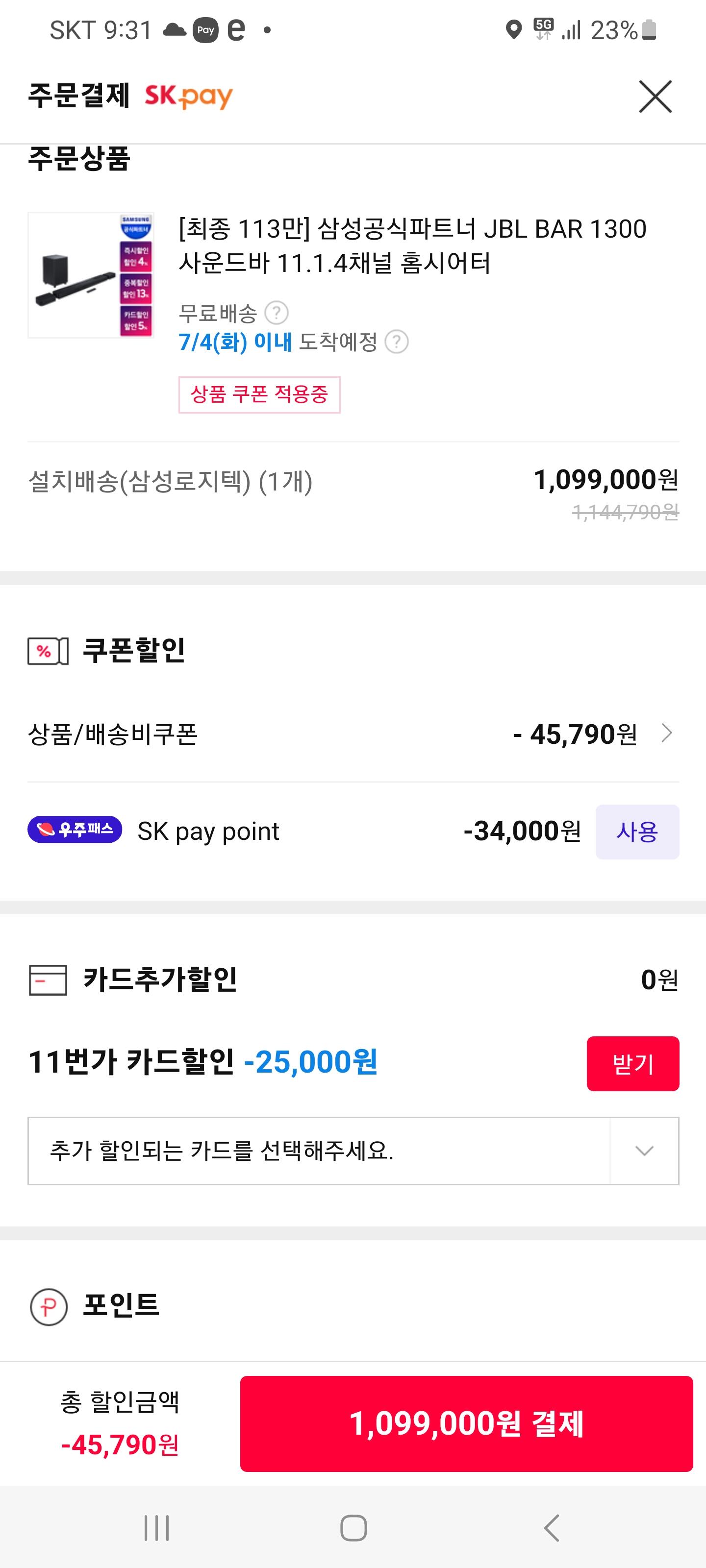Tap the coupon discount percent icon
Viewport: 706px width, 1568px height.
tap(48, 651)
